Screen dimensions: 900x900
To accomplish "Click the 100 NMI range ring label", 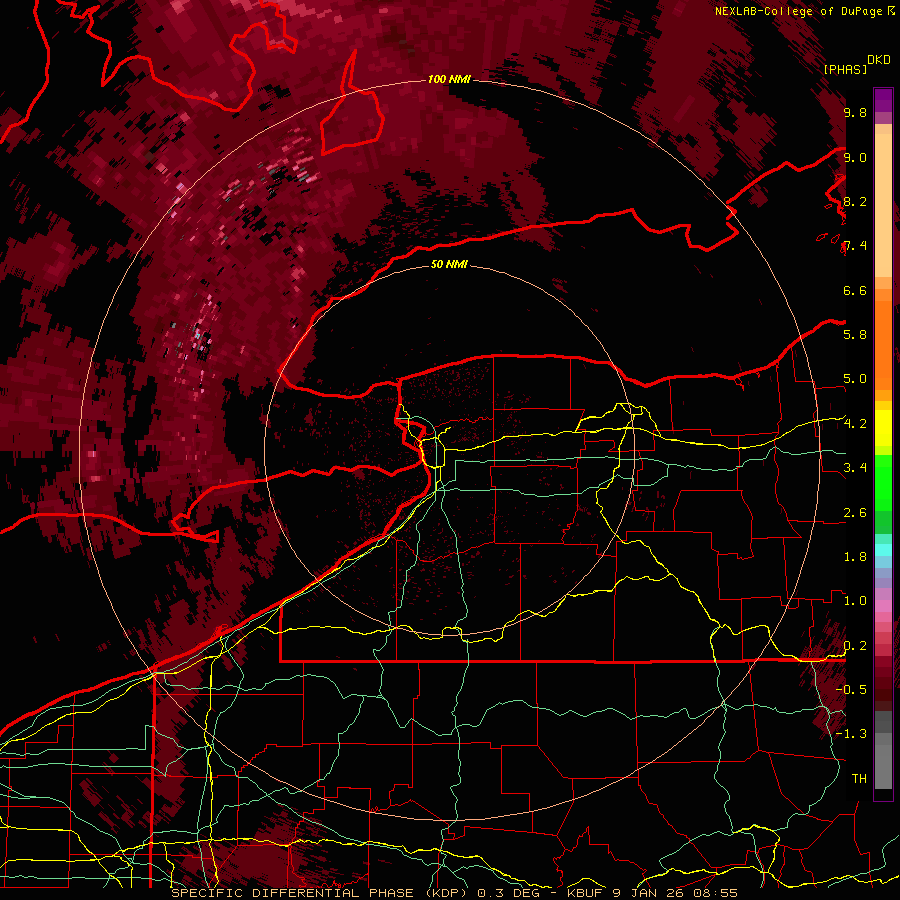I will point(449,79).
